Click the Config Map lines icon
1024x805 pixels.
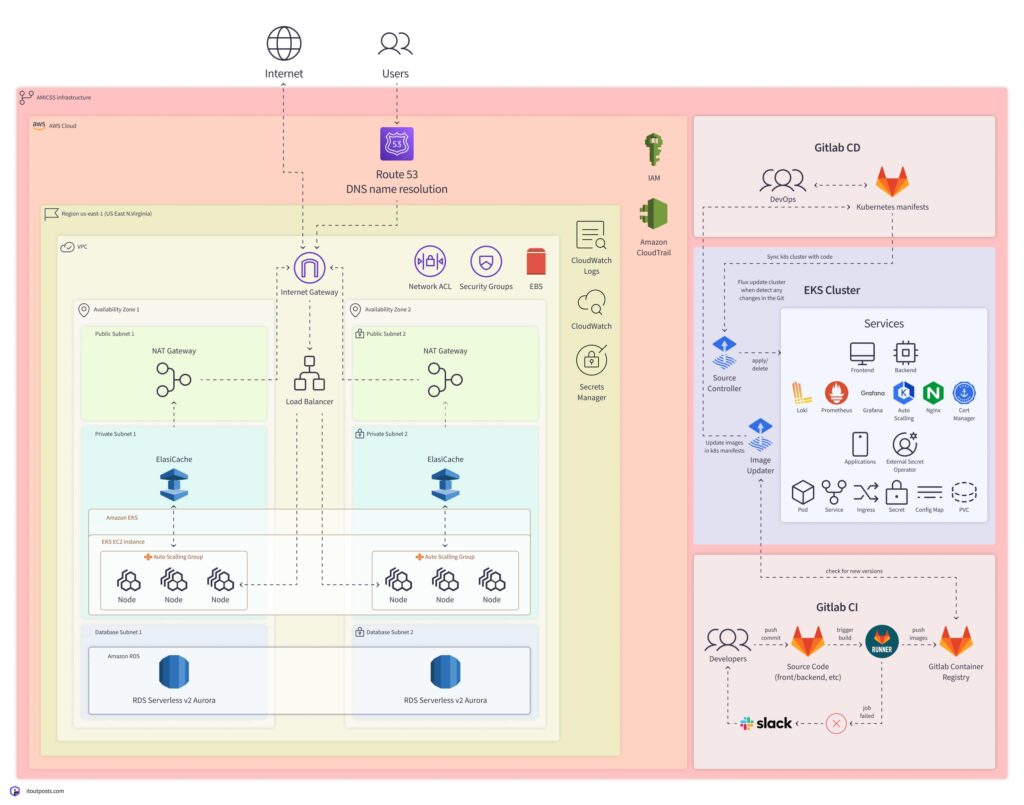click(x=929, y=492)
